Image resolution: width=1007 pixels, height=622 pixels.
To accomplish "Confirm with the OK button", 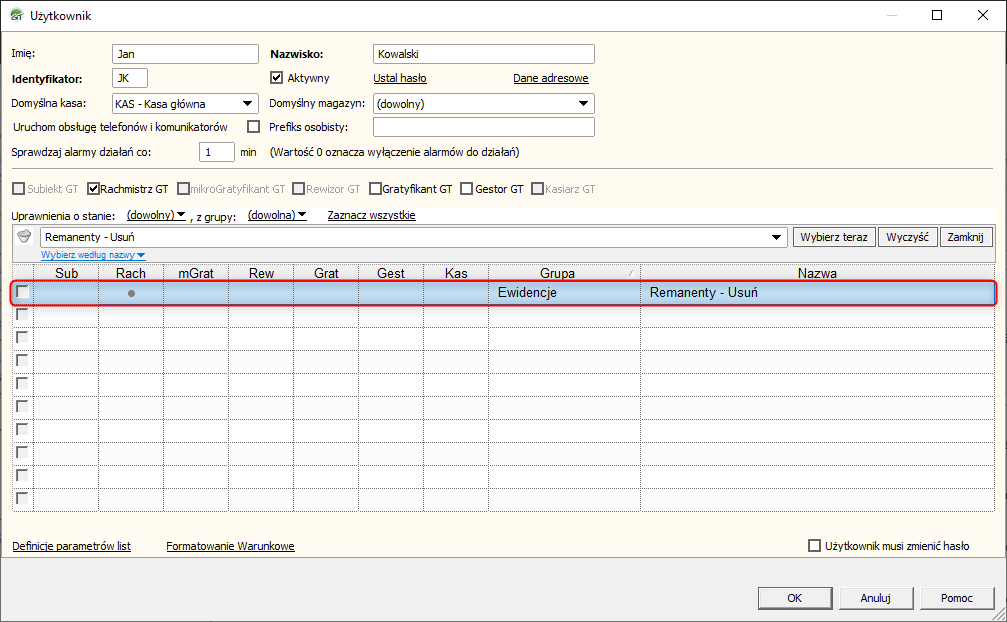I will pos(794,598).
